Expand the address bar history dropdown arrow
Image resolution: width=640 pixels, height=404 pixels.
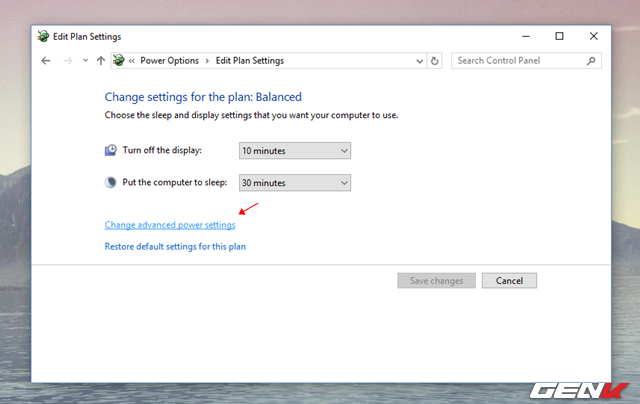coord(419,61)
